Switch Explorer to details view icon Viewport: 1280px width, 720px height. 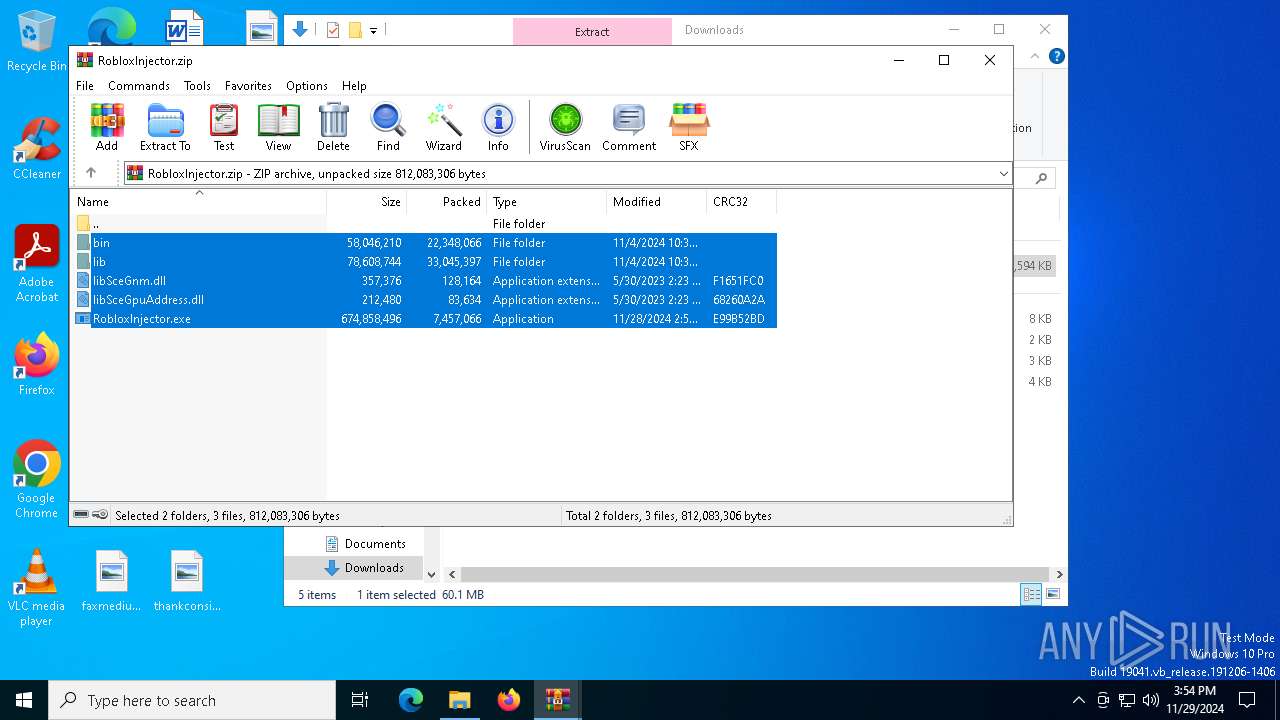[1031, 594]
